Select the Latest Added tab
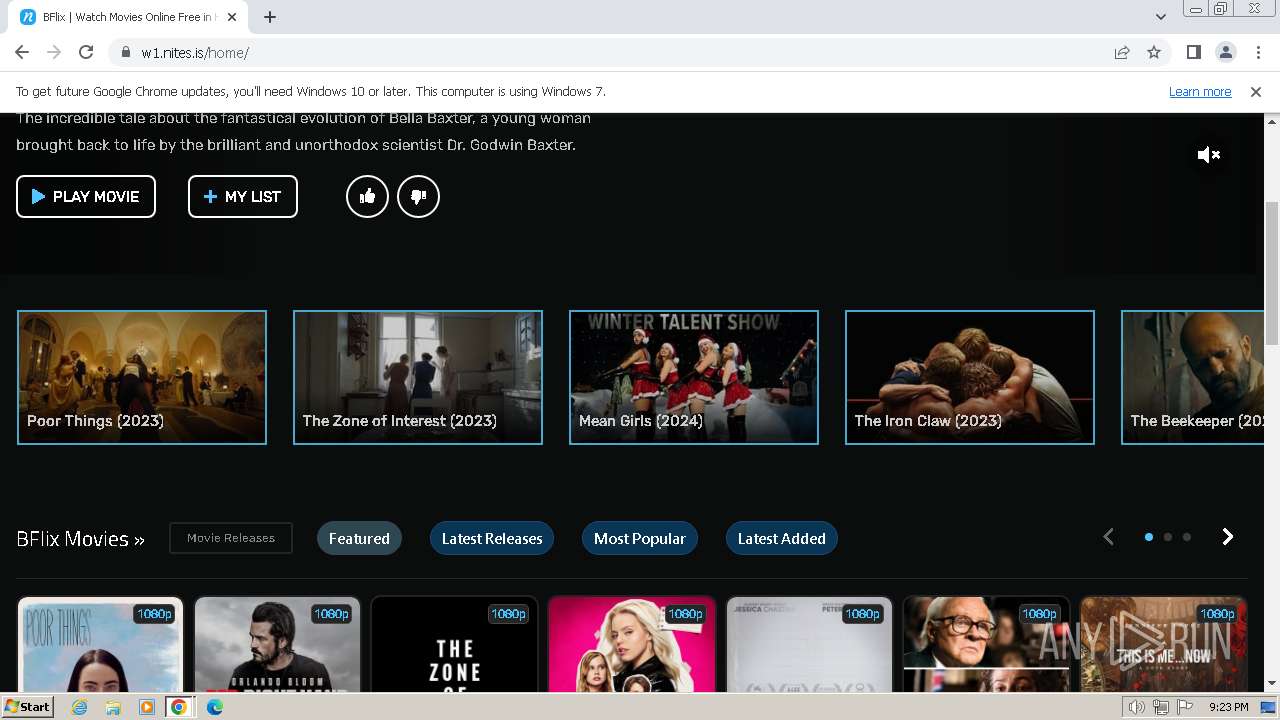The width and height of the screenshot is (1280, 720). coord(782,538)
